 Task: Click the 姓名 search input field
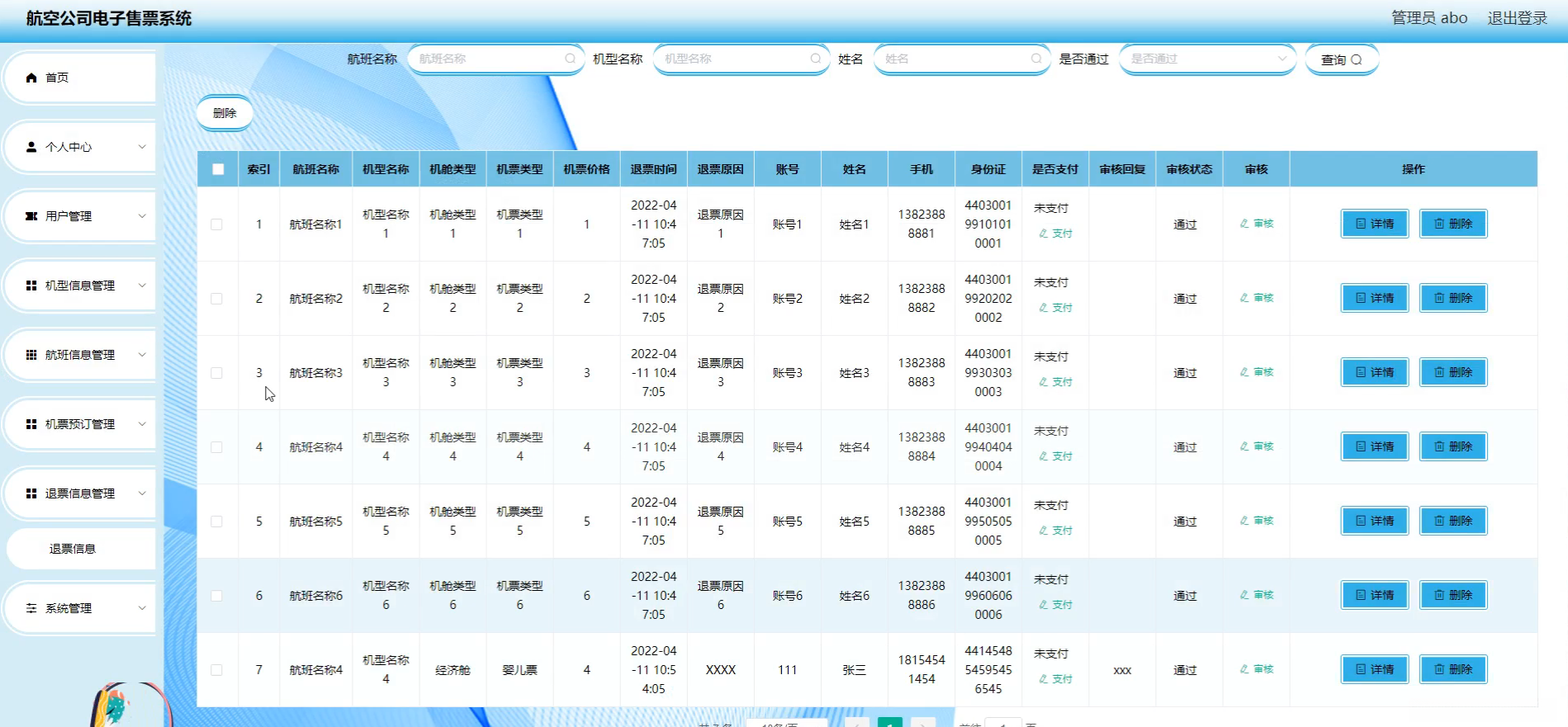tap(962, 59)
